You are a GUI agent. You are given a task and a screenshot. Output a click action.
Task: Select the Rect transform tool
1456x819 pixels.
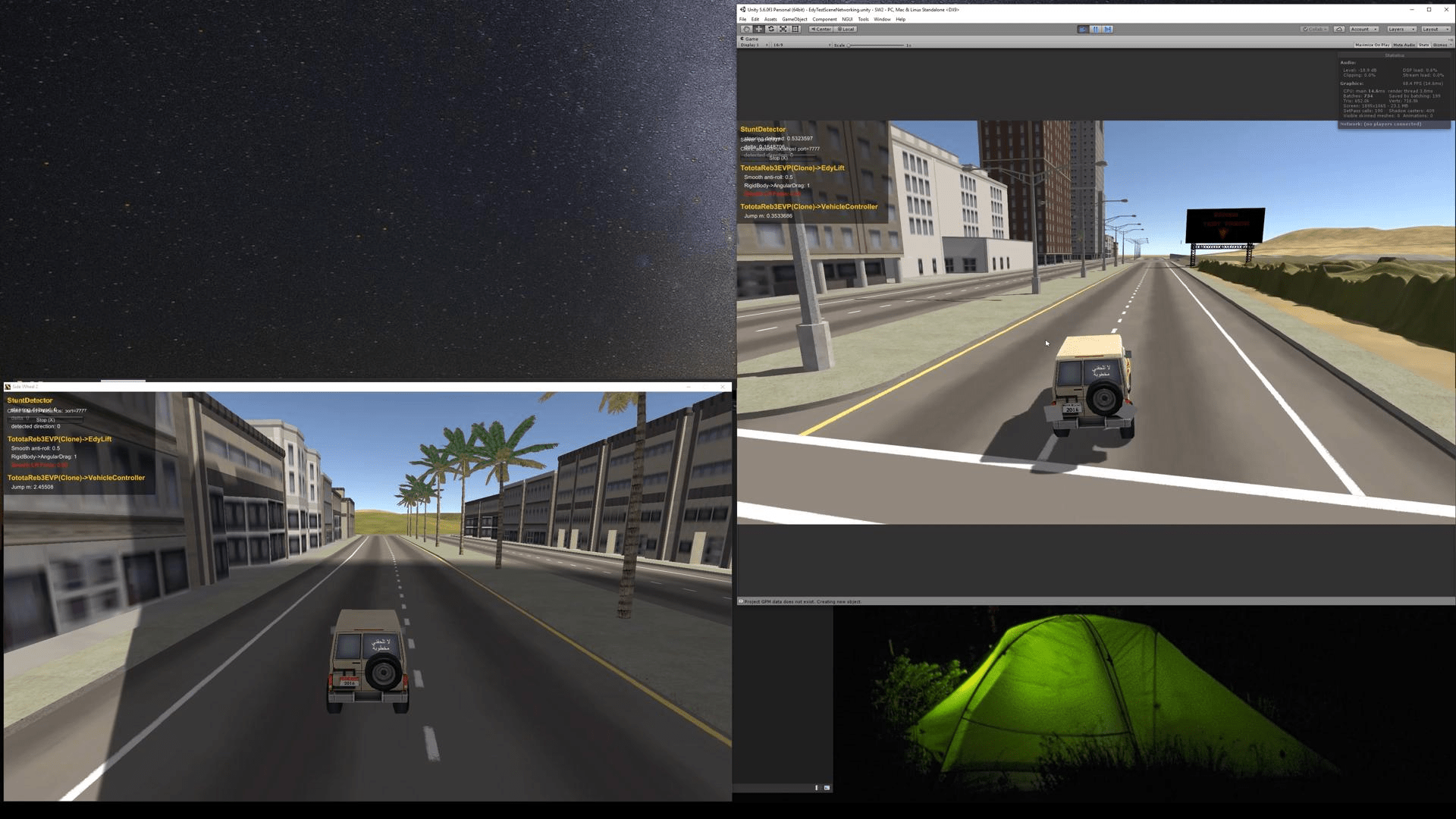pos(795,29)
